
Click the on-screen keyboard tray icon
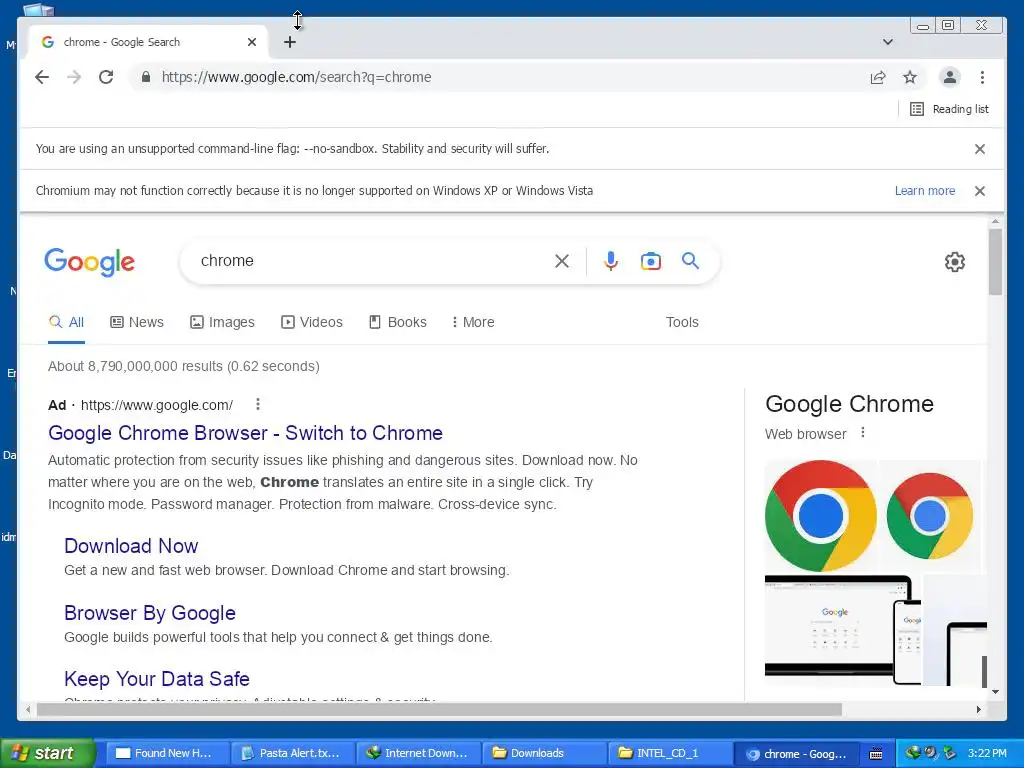click(876, 754)
